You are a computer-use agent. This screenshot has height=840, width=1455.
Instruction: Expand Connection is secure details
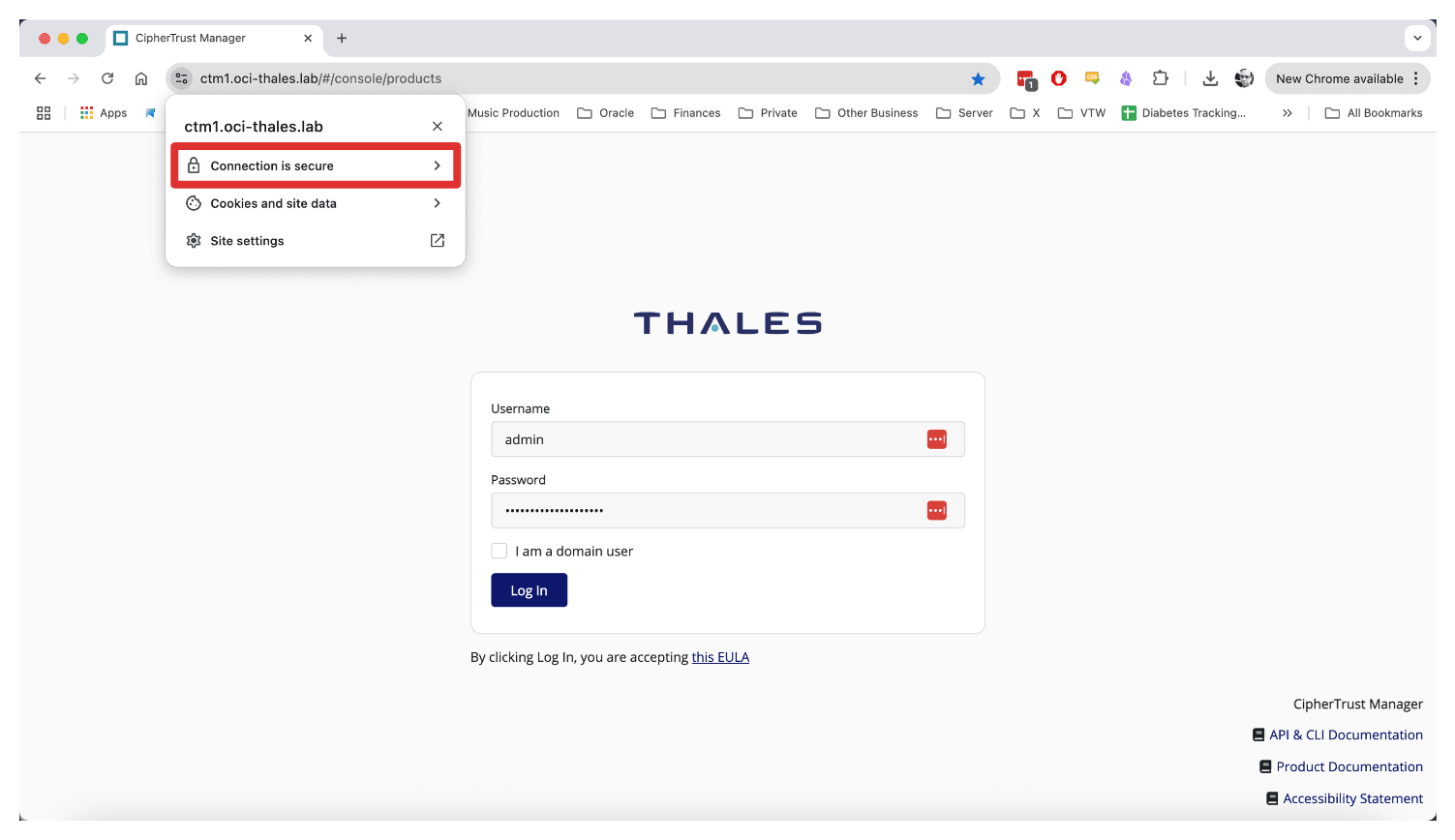click(x=316, y=165)
